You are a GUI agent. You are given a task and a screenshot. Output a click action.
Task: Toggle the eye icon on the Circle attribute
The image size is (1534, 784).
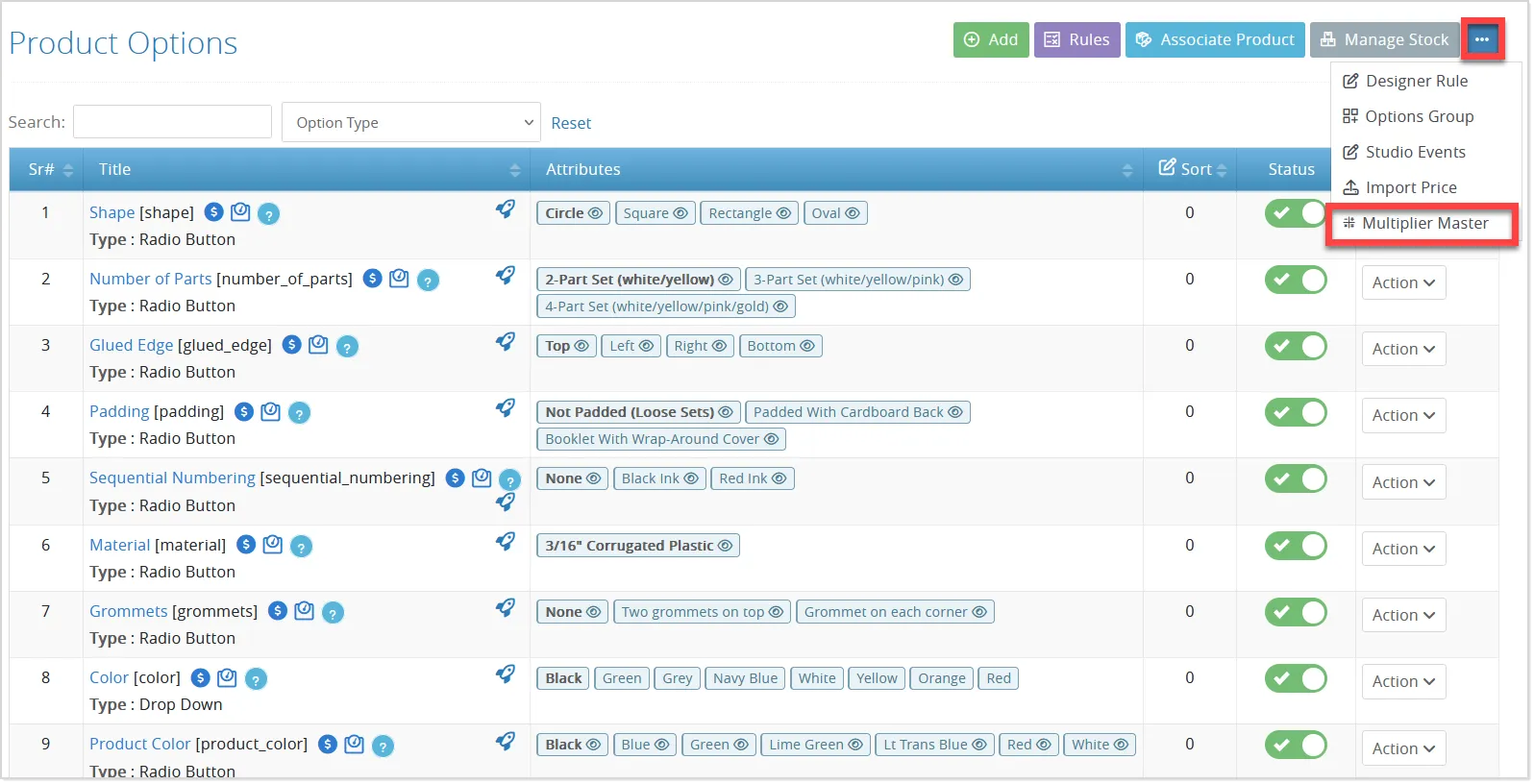[x=595, y=213]
